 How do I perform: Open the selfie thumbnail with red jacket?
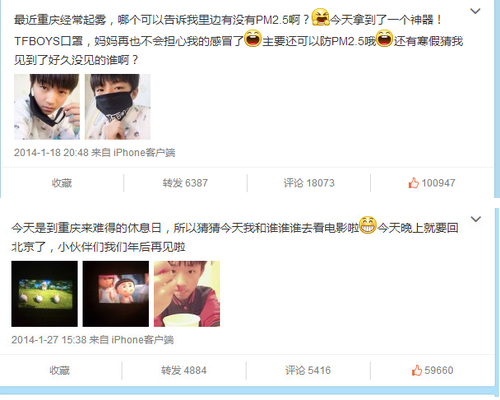pos(187,294)
